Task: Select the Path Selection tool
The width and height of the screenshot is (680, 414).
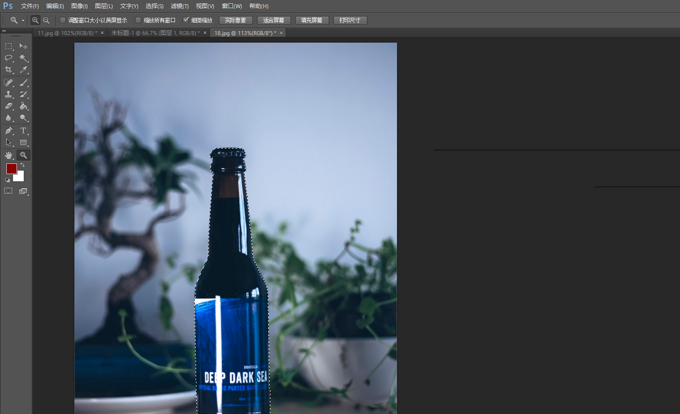Action: 9,142
